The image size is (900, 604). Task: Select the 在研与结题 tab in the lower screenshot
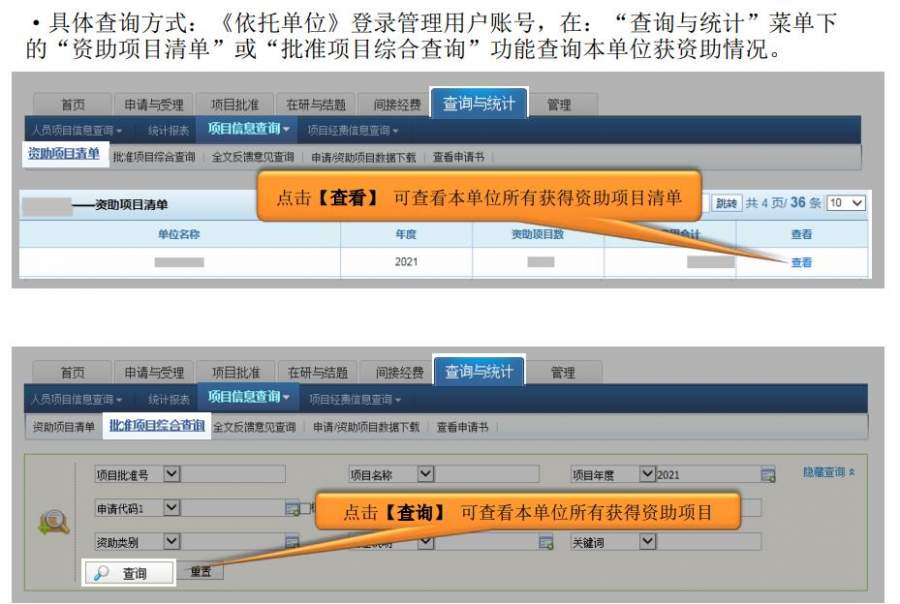[x=317, y=373]
